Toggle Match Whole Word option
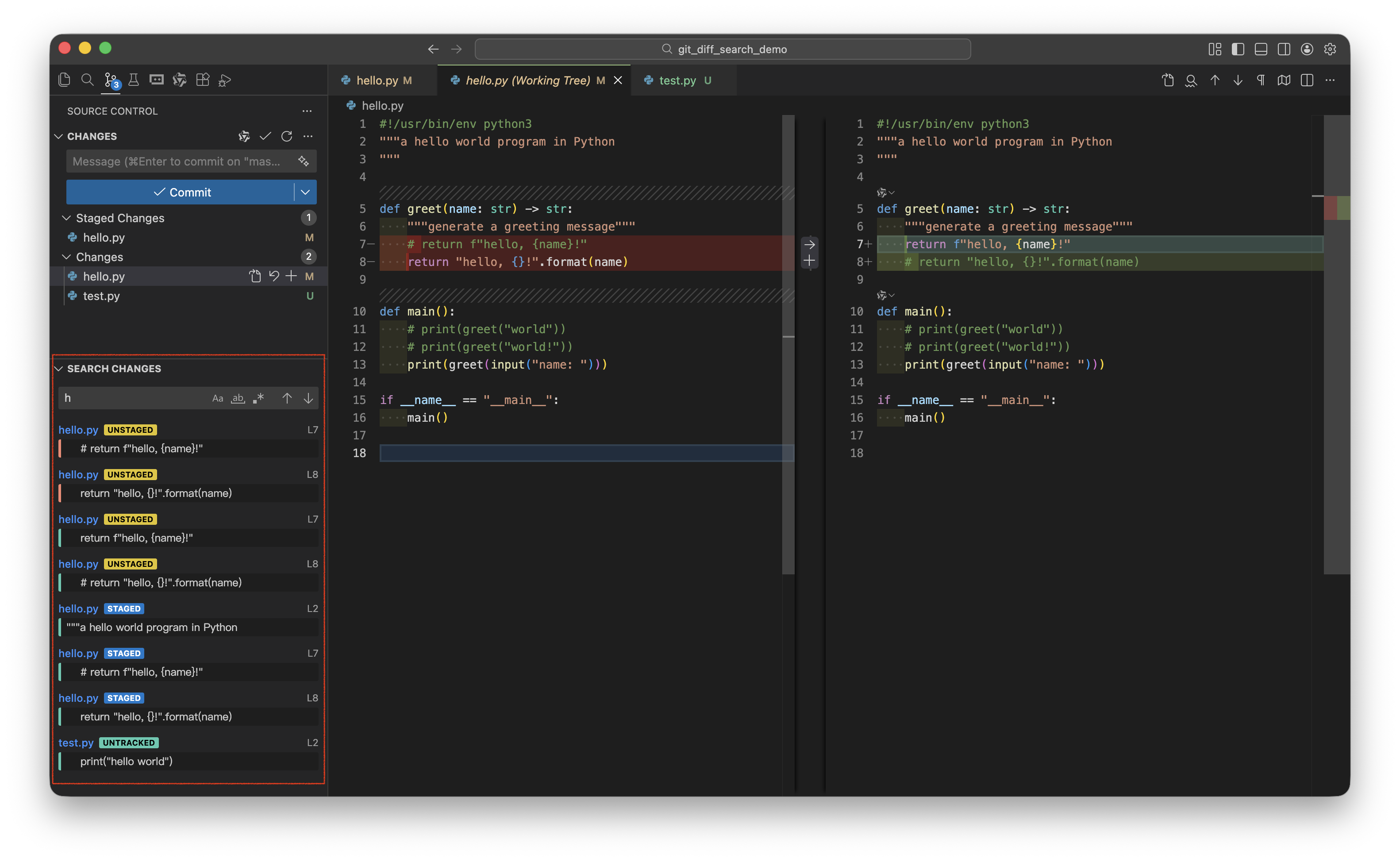This screenshot has width=1400, height=862. [238, 399]
